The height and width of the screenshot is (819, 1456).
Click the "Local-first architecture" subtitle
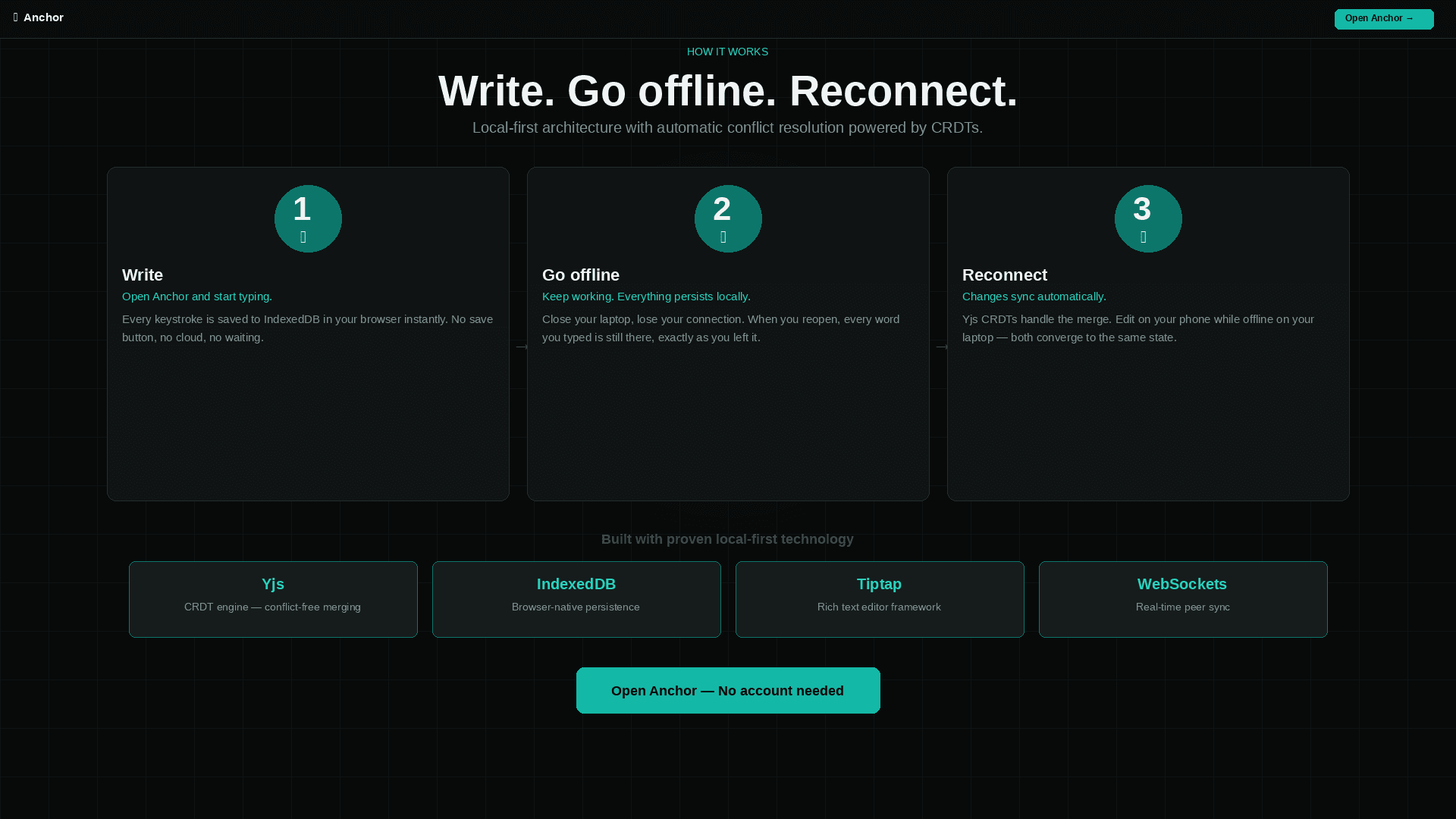coord(727,127)
